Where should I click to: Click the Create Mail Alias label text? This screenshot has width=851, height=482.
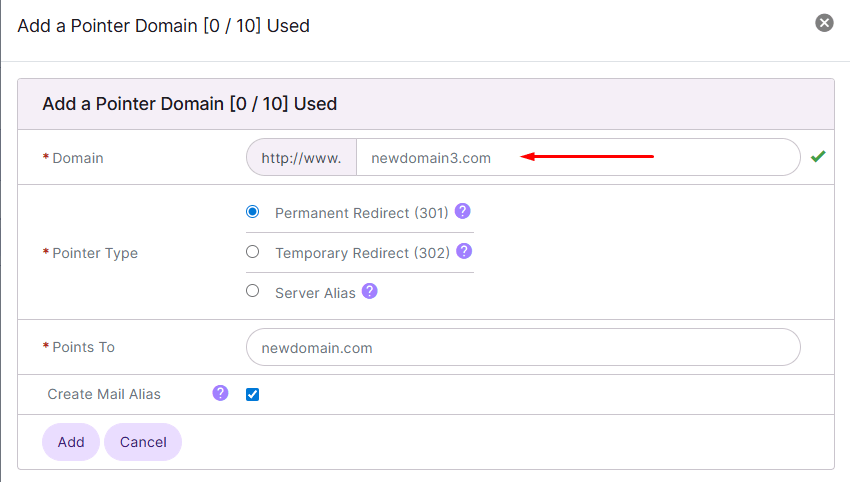click(x=104, y=395)
